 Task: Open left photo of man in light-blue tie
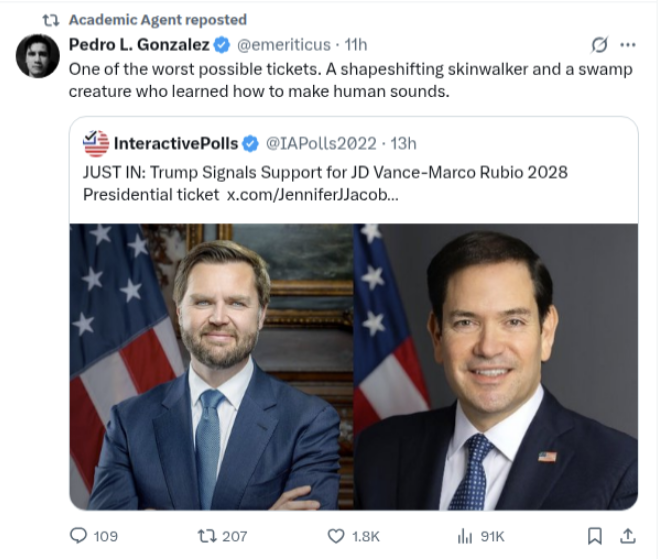[211, 367]
